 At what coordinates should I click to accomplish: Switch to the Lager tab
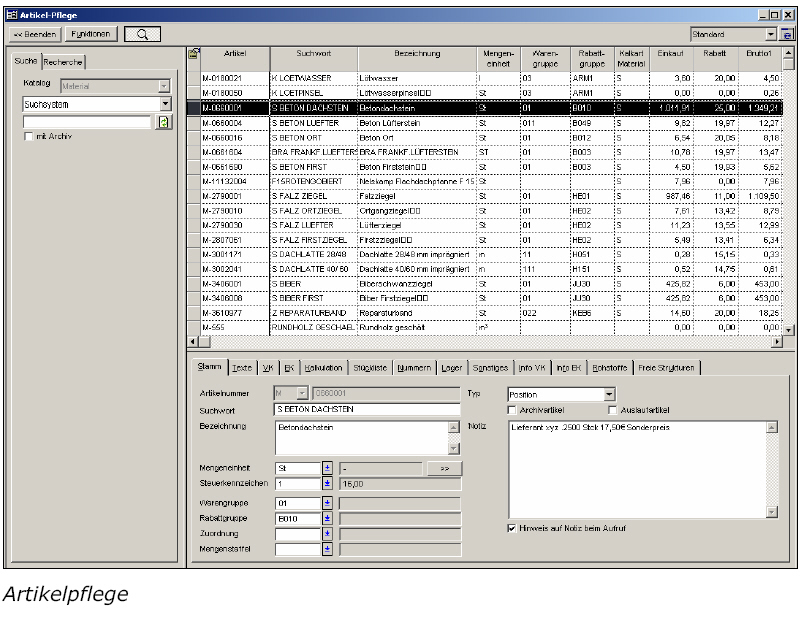click(451, 368)
